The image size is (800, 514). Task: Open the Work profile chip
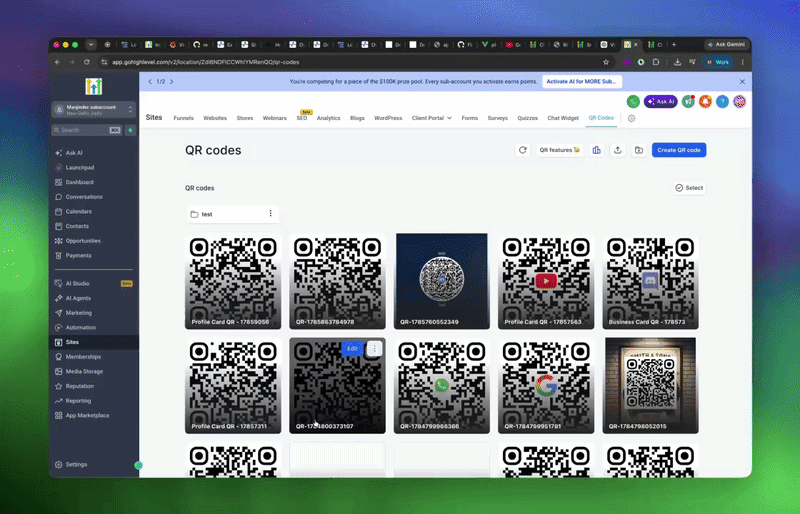[x=718, y=62]
